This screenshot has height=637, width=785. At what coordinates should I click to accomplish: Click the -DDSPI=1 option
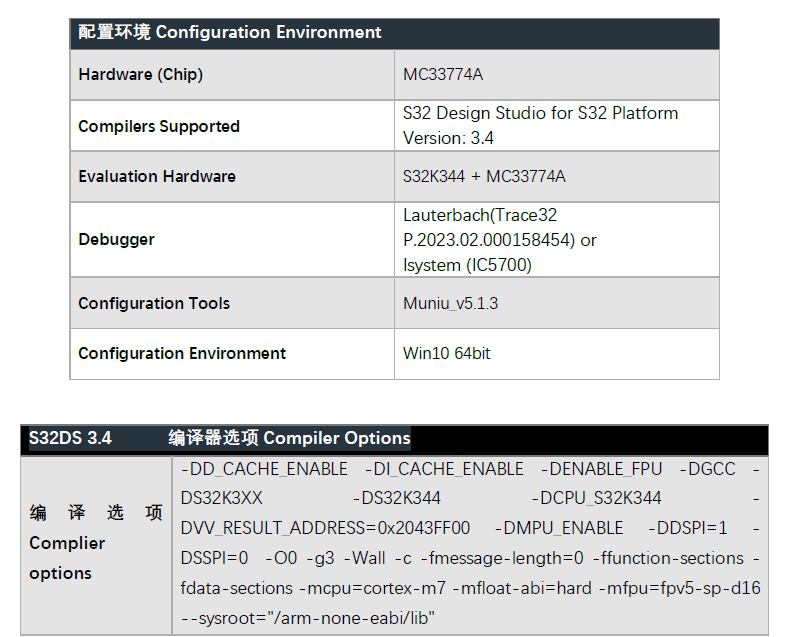[688, 528]
